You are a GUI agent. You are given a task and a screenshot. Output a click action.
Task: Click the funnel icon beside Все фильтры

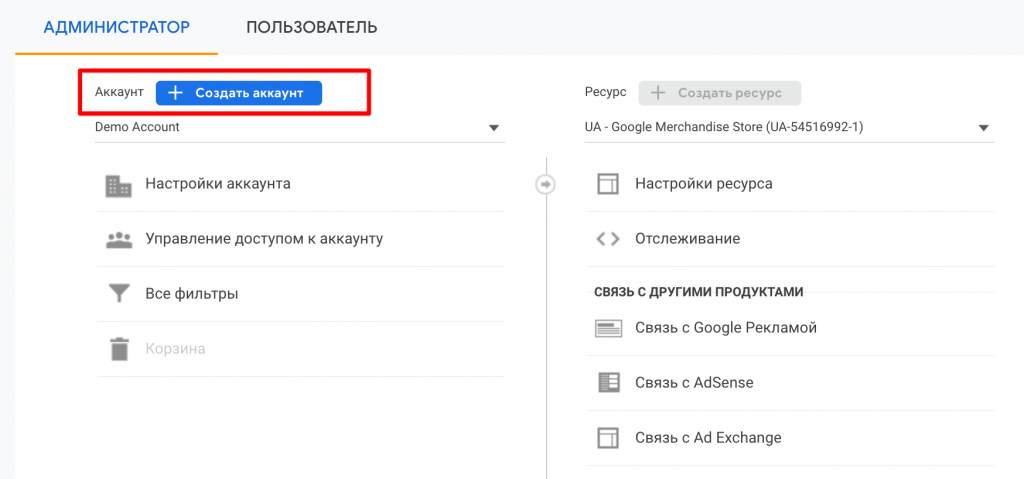118,294
